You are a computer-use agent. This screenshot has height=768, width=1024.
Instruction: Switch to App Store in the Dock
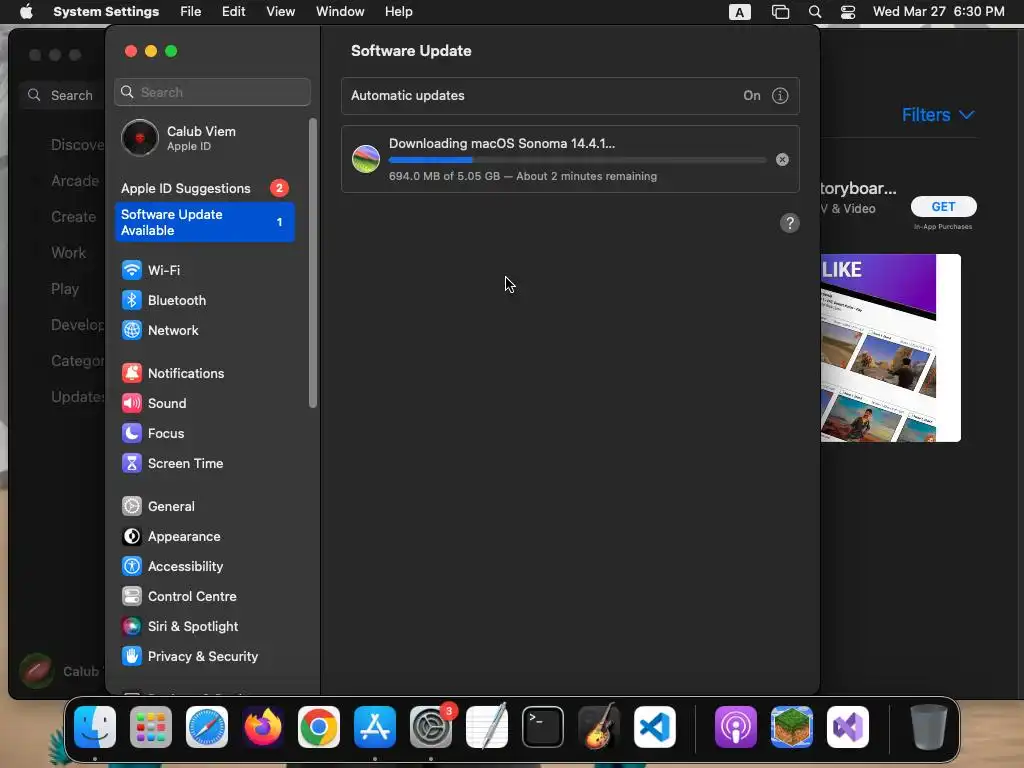coord(375,727)
